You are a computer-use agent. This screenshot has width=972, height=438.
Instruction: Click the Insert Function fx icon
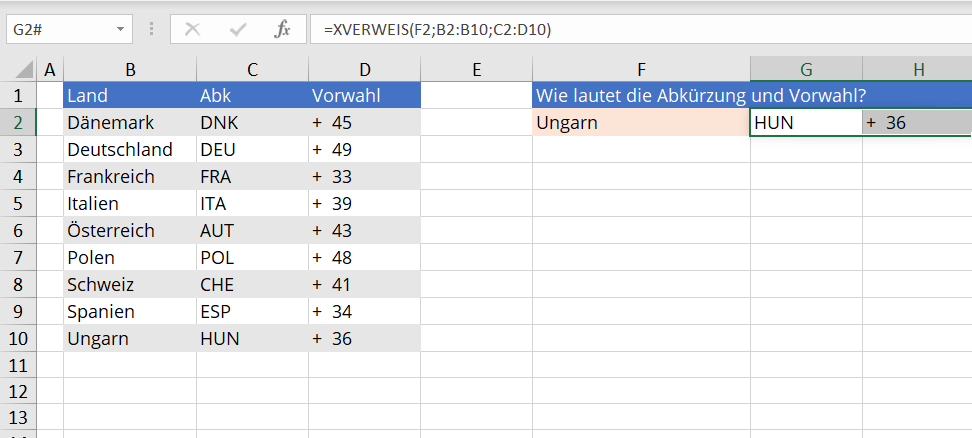point(282,29)
